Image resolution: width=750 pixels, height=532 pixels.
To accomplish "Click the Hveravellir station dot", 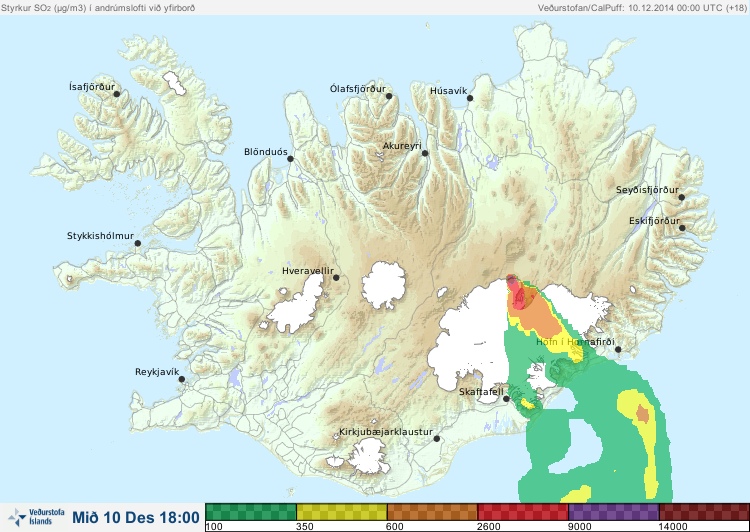I will coord(336,277).
